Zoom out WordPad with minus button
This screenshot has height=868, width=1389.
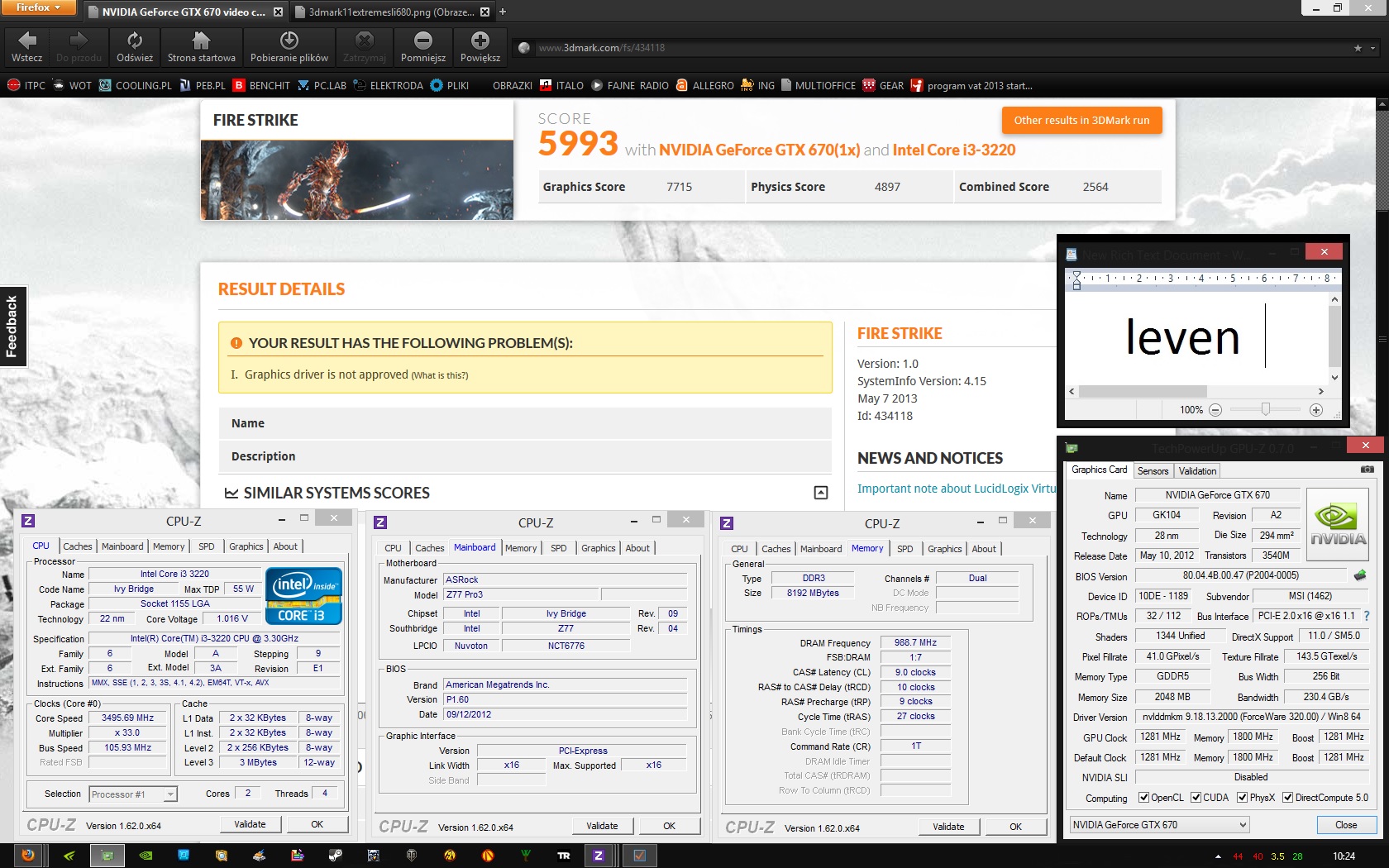[1215, 410]
